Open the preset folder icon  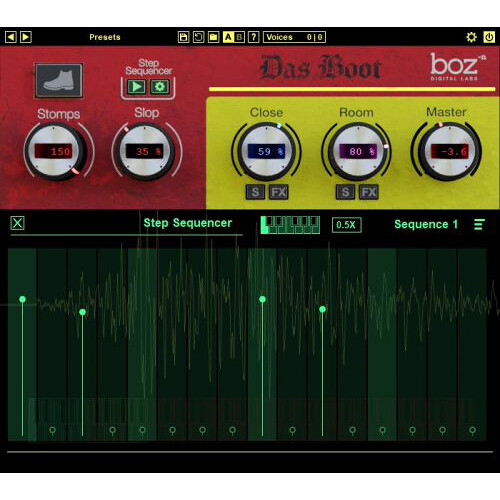[x=213, y=37]
